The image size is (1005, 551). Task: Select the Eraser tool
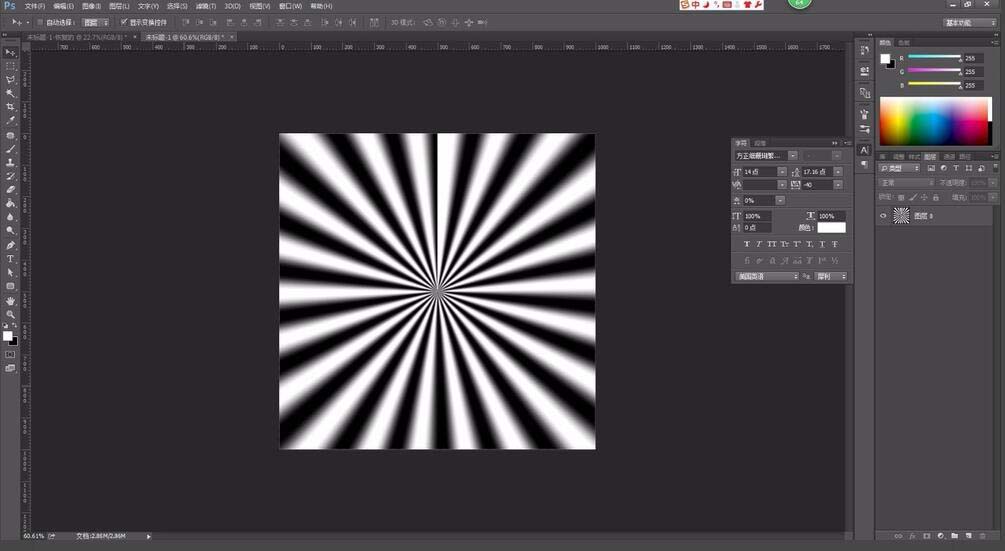tap(10, 190)
